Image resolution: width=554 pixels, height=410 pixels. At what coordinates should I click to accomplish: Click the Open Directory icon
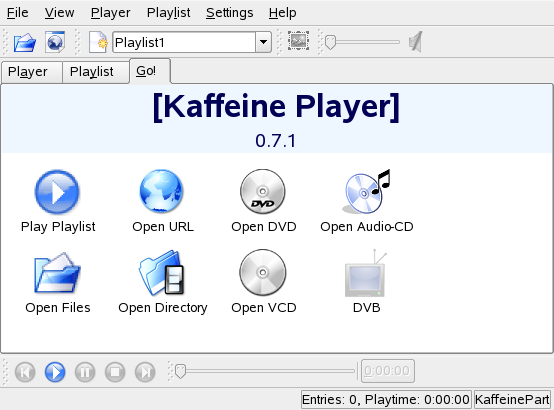click(162, 273)
